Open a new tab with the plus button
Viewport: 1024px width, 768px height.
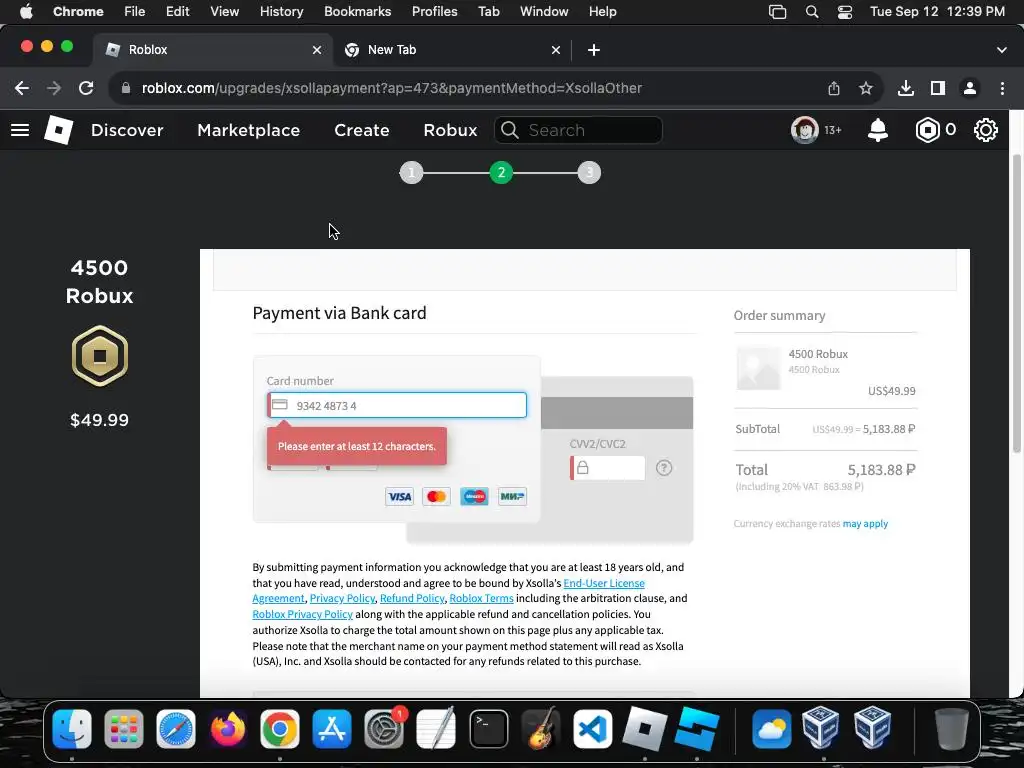[x=594, y=50]
